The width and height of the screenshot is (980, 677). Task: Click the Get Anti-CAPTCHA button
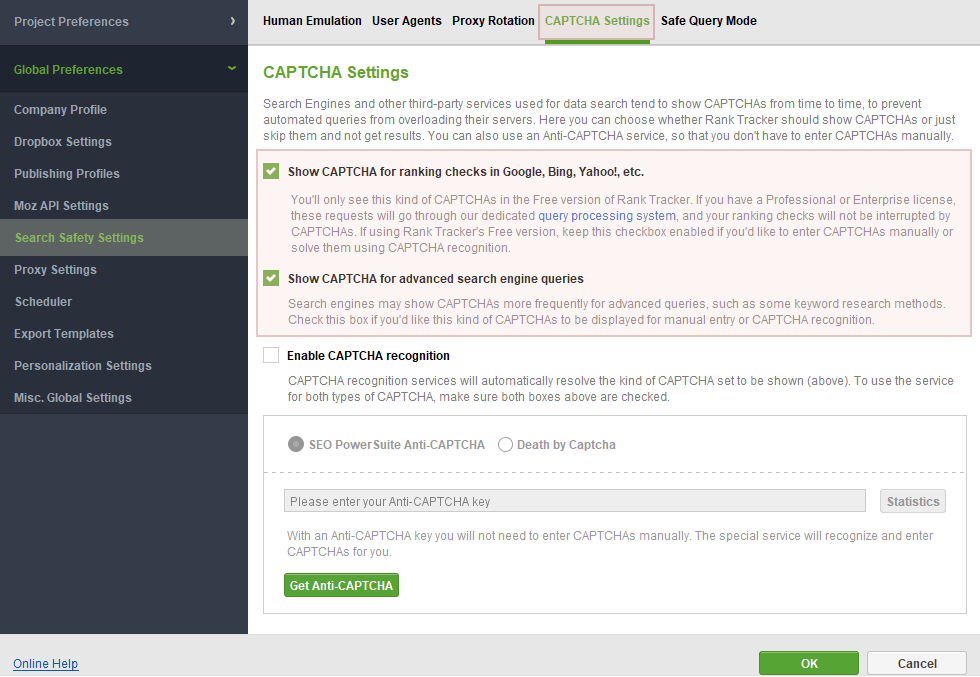tap(341, 585)
